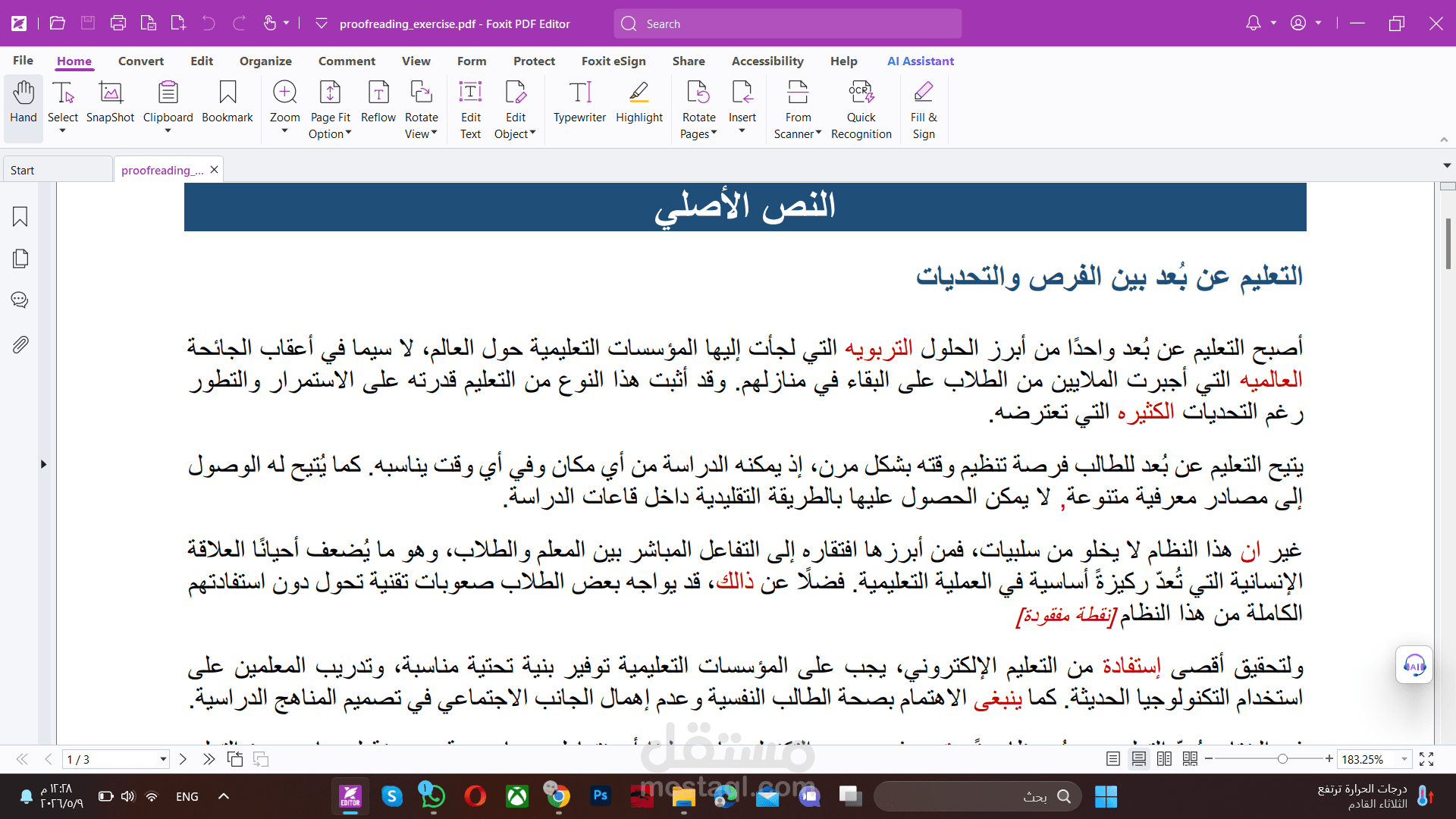The image size is (1456, 819).
Task: Click the Redo arrow in the title bar
Action: (239, 24)
